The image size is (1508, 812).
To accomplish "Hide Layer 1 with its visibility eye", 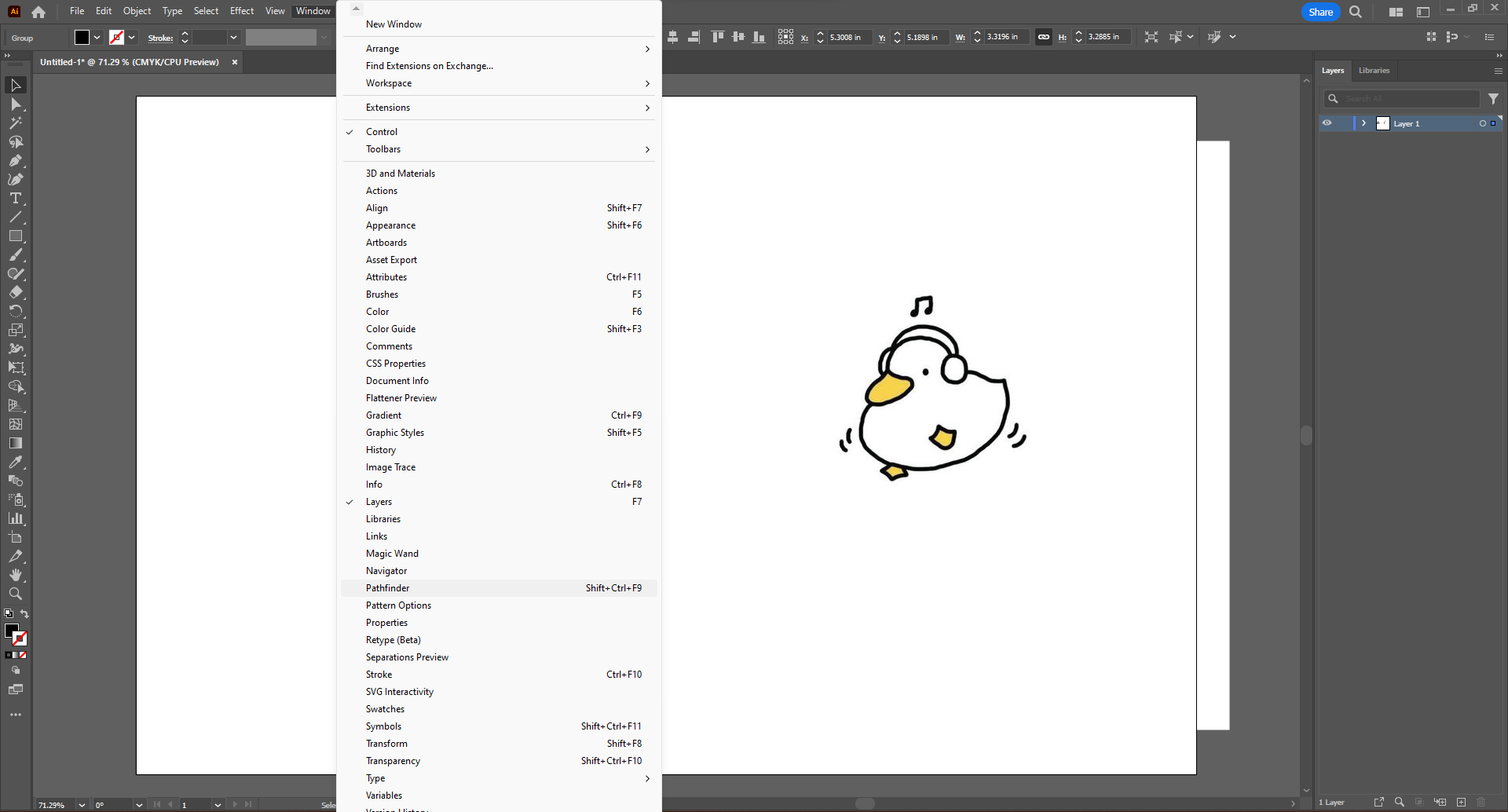I will 1327,123.
